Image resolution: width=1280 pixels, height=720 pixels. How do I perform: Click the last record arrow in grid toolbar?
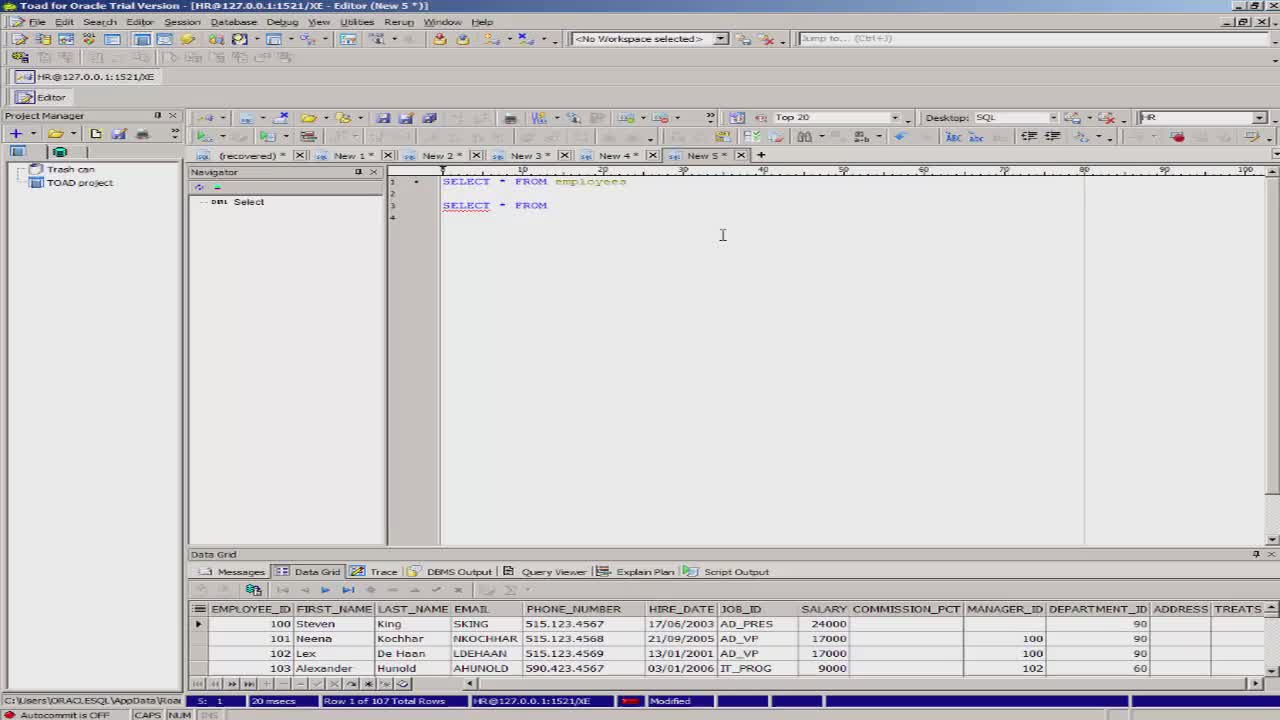click(348, 590)
